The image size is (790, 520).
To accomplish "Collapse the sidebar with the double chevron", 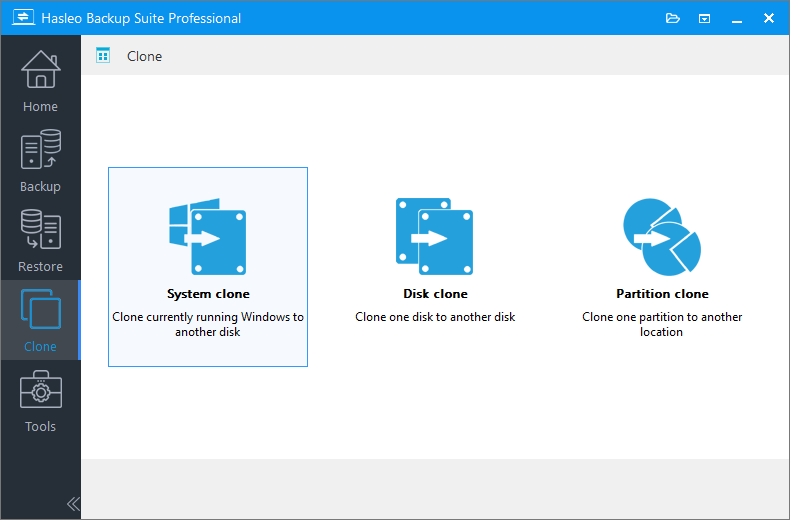I will [x=72, y=503].
